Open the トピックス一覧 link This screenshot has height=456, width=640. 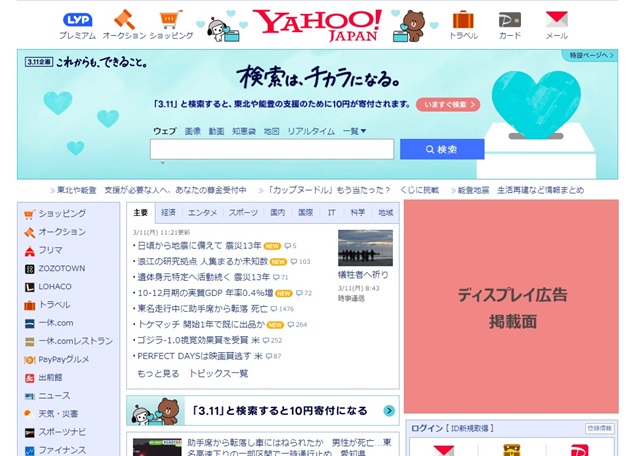click(x=218, y=374)
